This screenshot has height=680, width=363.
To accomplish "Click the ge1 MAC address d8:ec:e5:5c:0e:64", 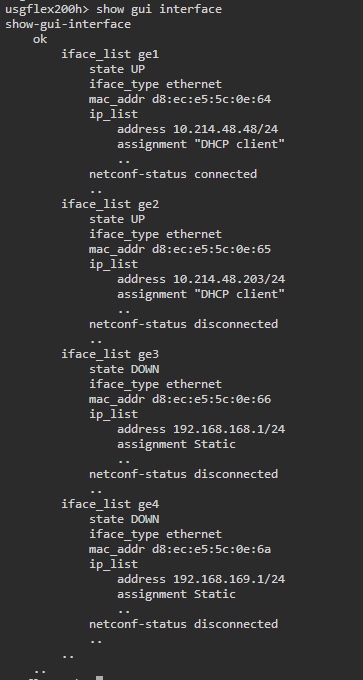I will pos(211,99).
